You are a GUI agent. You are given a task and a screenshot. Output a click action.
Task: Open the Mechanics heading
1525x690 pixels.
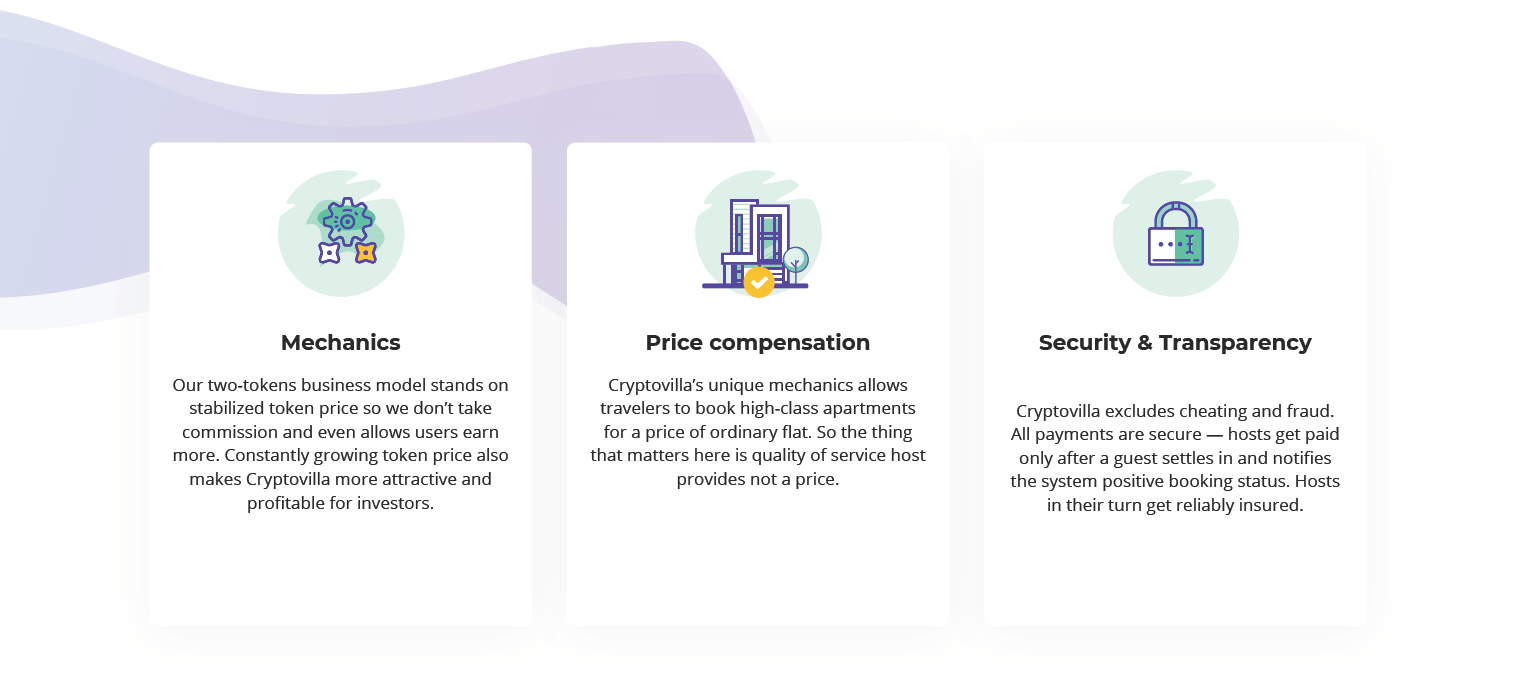[x=341, y=343]
